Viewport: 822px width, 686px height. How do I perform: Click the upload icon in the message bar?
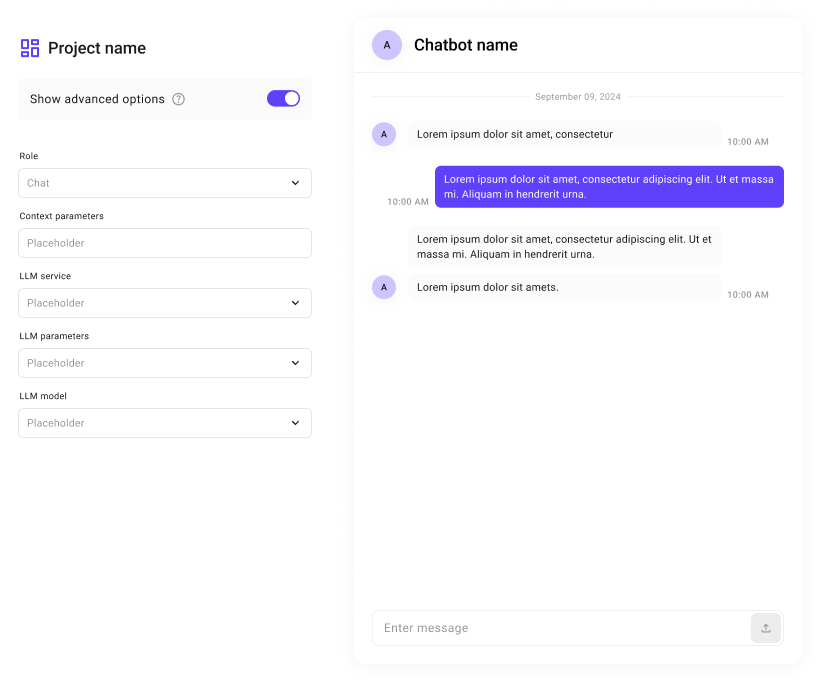765,628
